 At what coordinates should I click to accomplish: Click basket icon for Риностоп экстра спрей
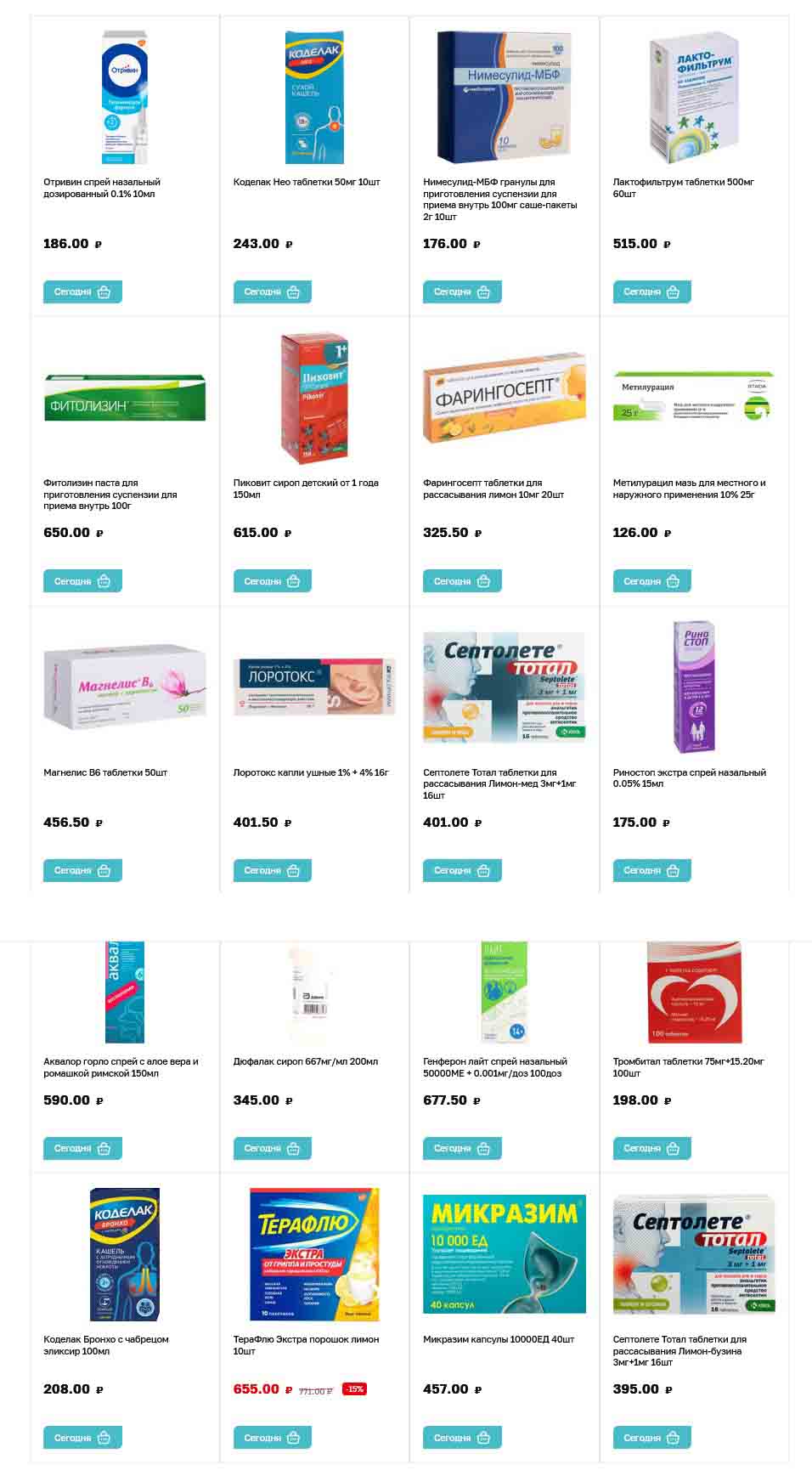tap(674, 871)
